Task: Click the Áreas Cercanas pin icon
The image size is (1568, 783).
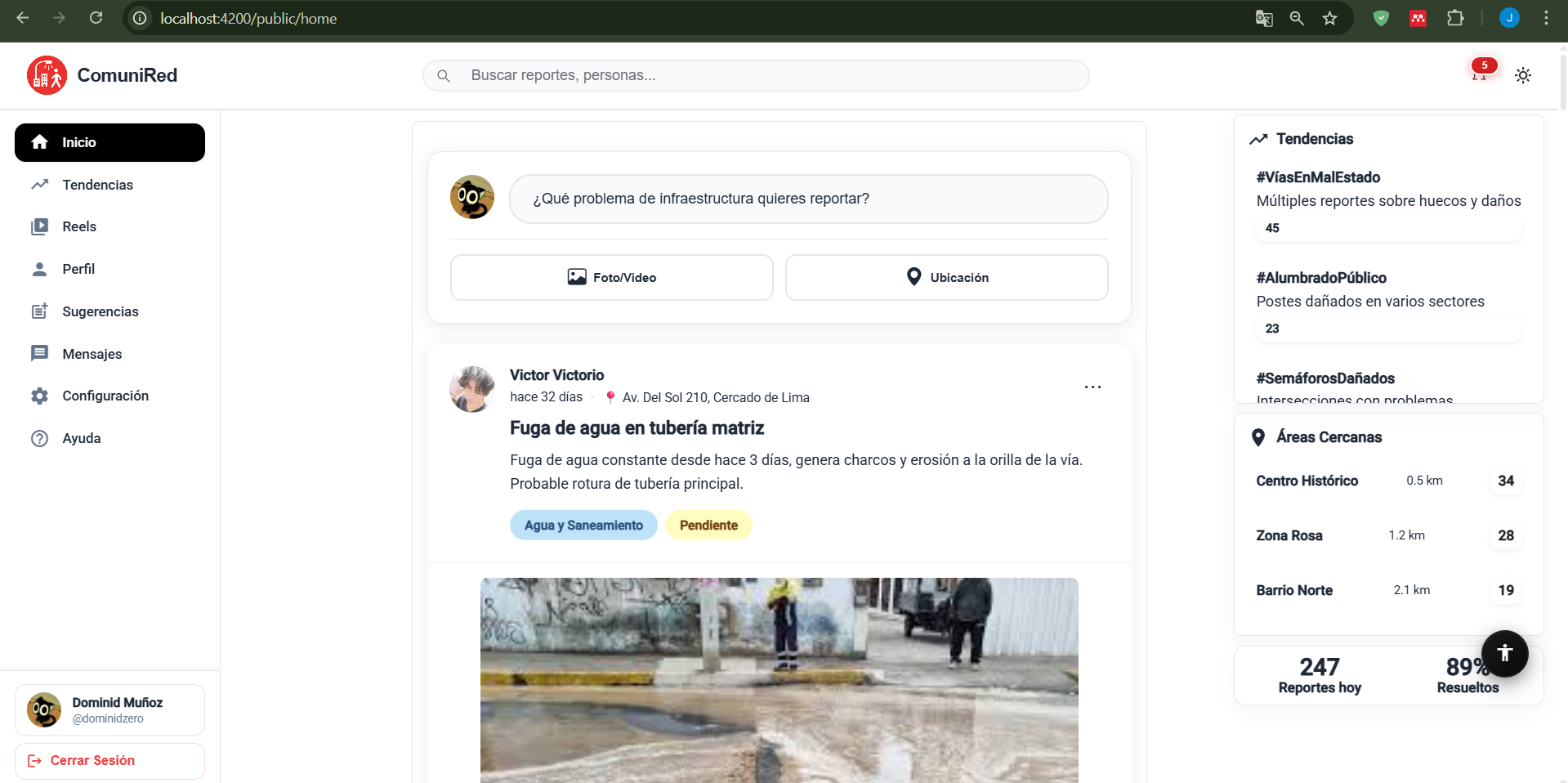Action: coord(1258,437)
